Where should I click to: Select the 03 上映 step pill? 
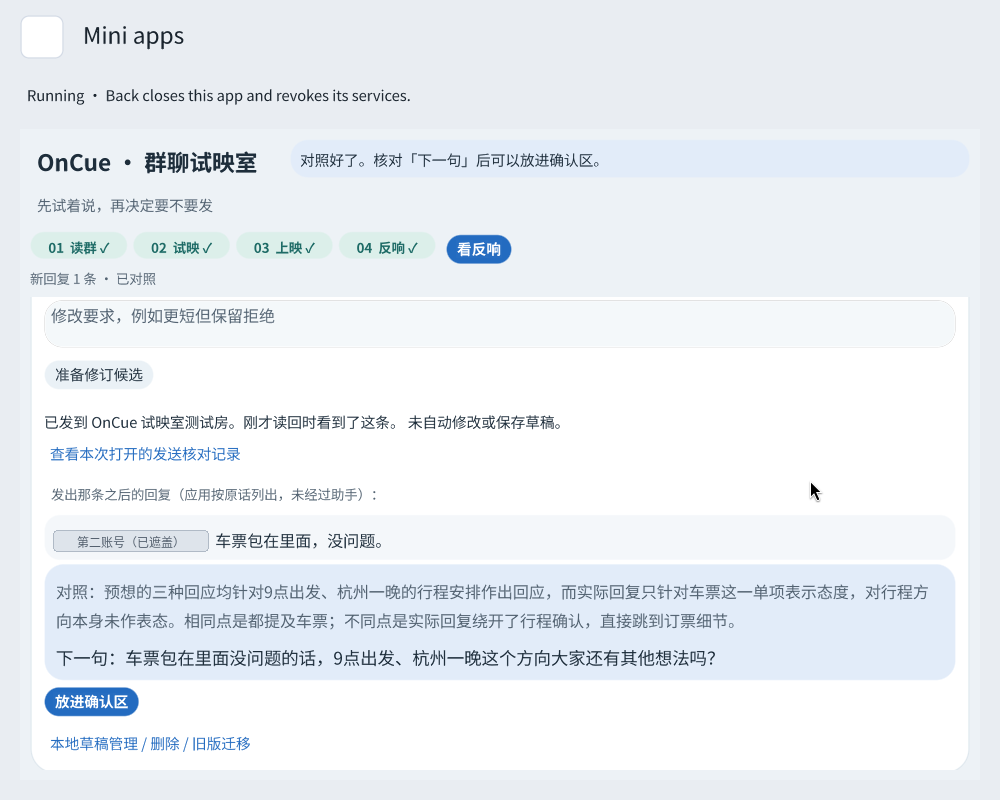(x=284, y=248)
